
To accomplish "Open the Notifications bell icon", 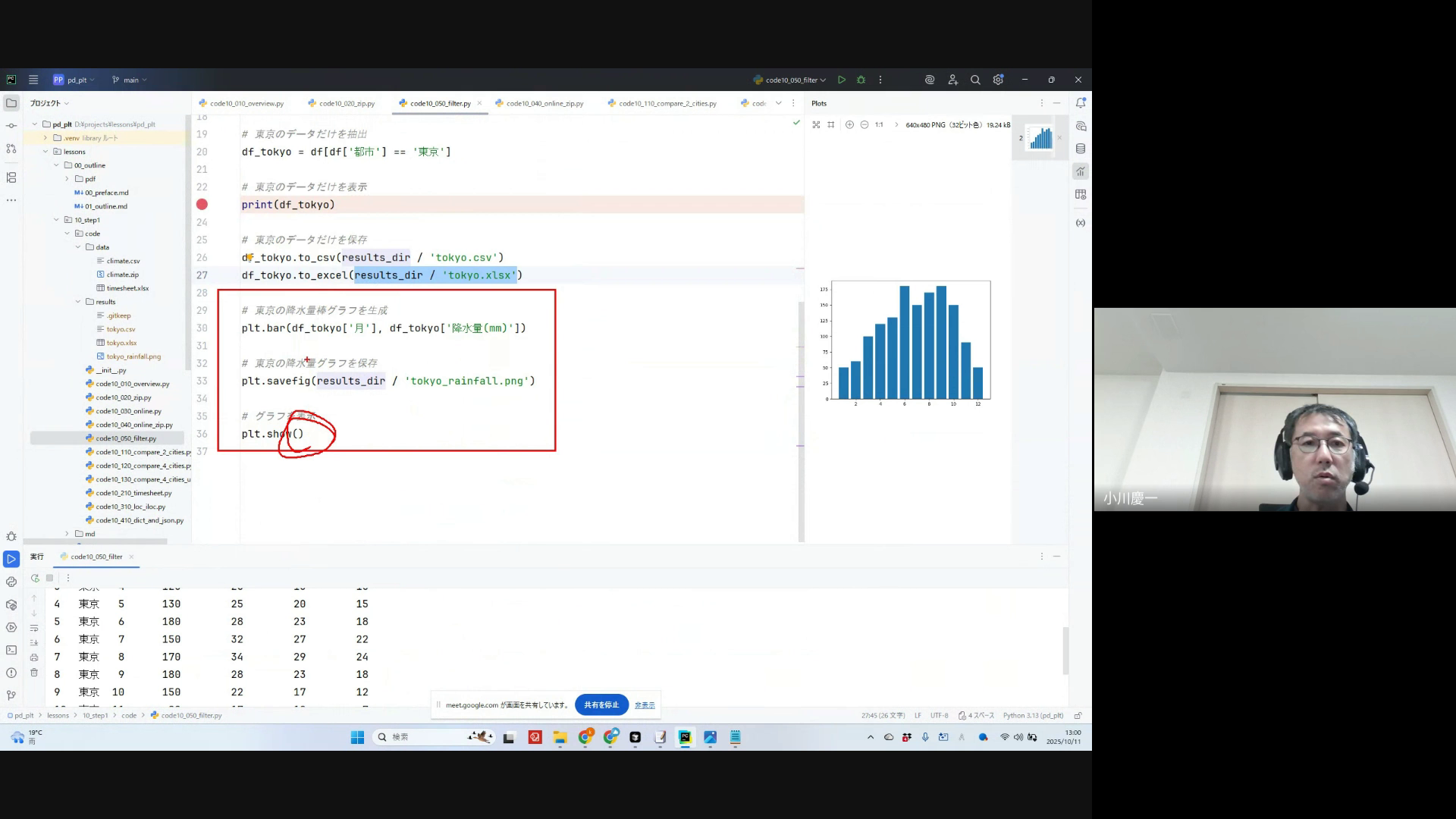I will pos(1081,103).
